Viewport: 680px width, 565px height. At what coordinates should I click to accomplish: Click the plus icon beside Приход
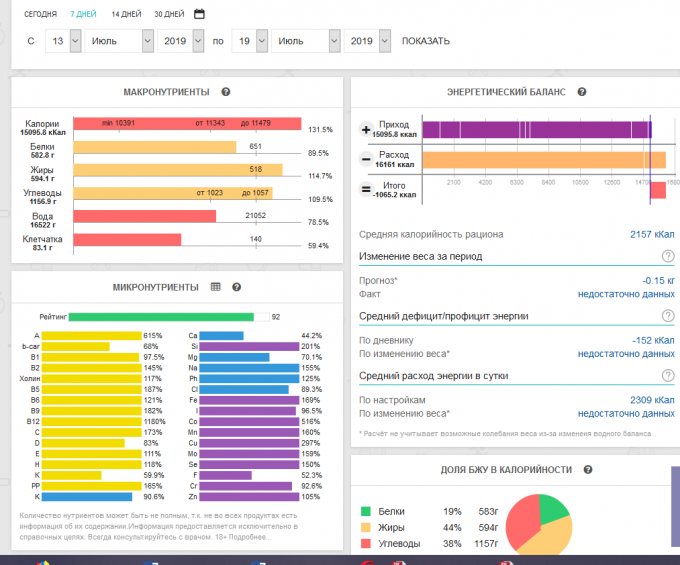[x=365, y=130]
